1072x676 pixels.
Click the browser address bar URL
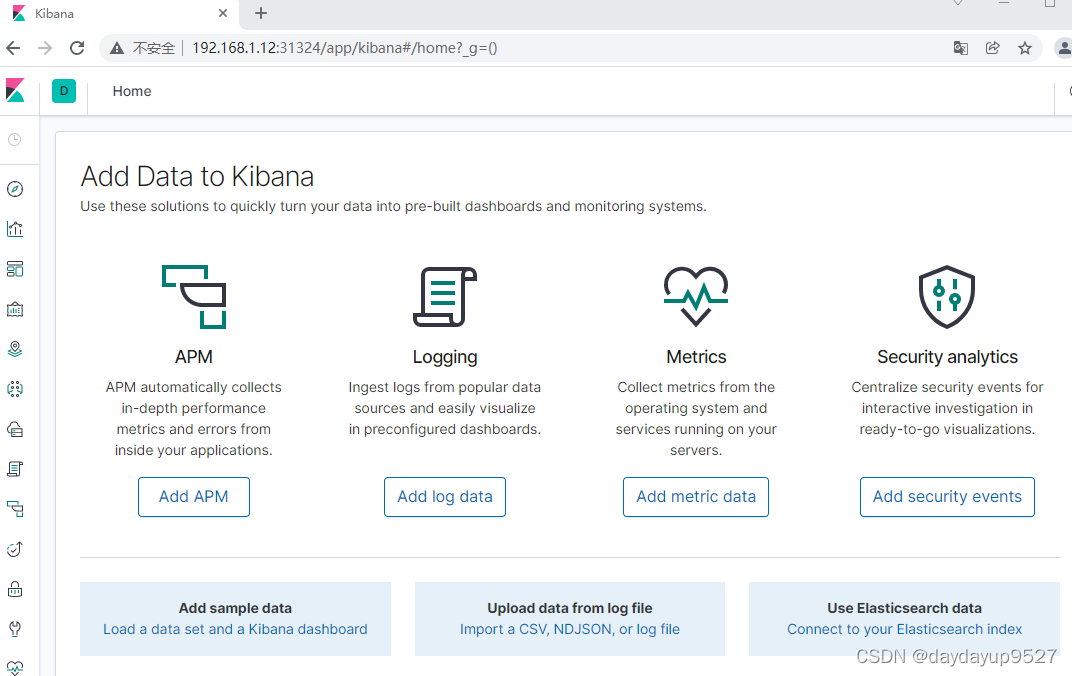[x=345, y=48]
